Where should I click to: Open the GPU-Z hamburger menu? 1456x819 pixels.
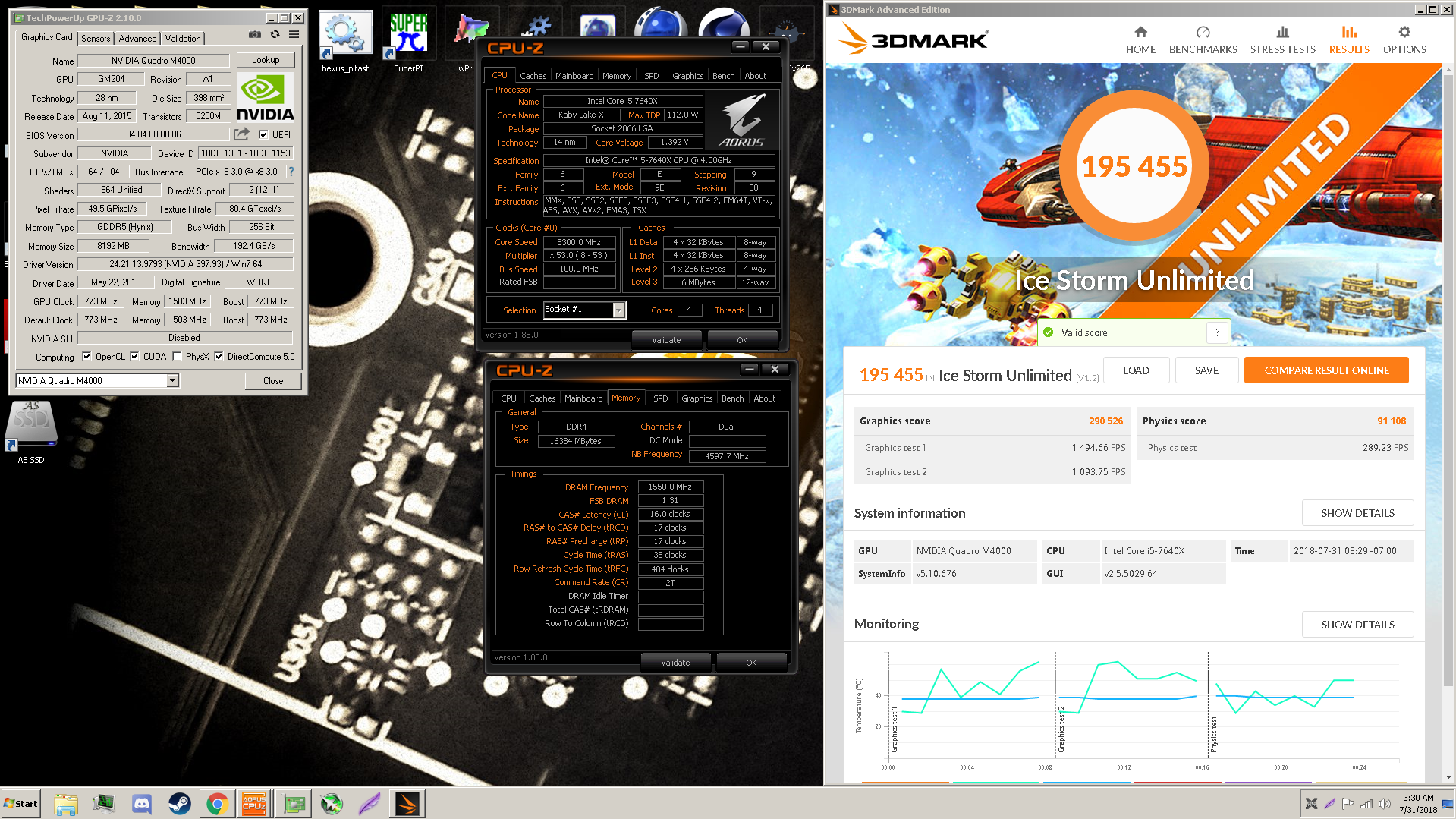(294, 34)
